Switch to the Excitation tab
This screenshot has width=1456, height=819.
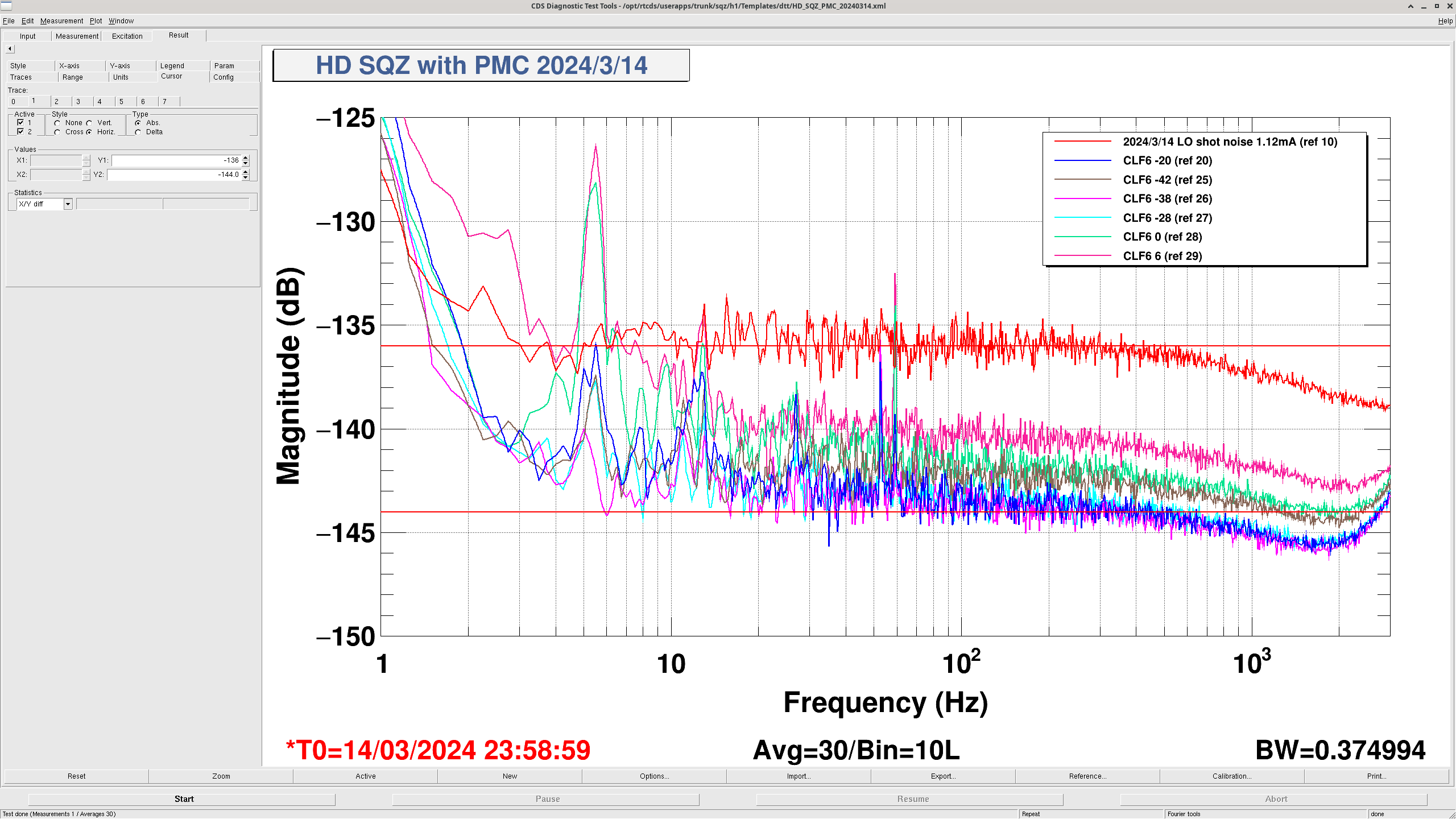pos(127,36)
